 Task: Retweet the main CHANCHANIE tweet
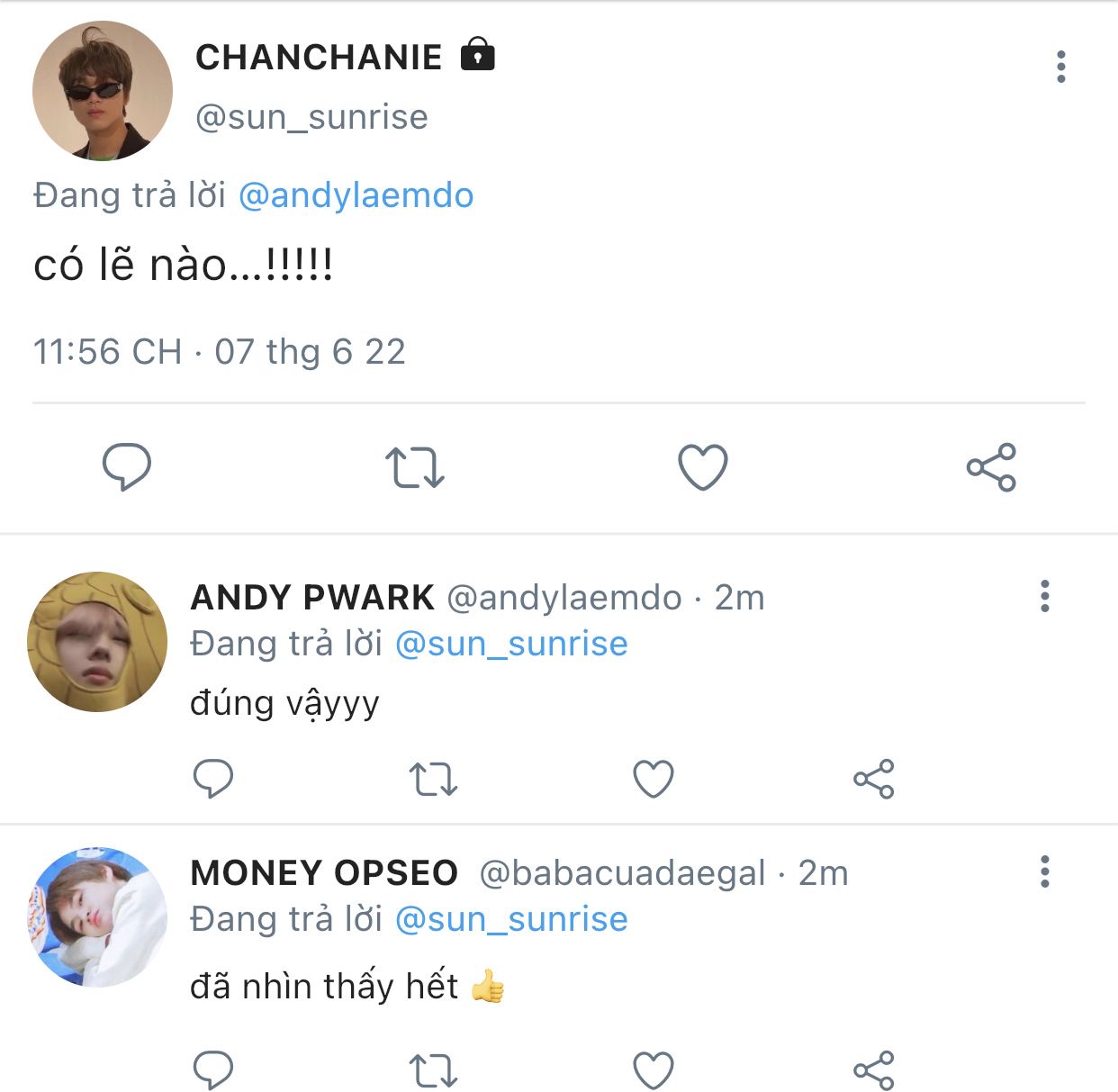(x=414, y=468)
